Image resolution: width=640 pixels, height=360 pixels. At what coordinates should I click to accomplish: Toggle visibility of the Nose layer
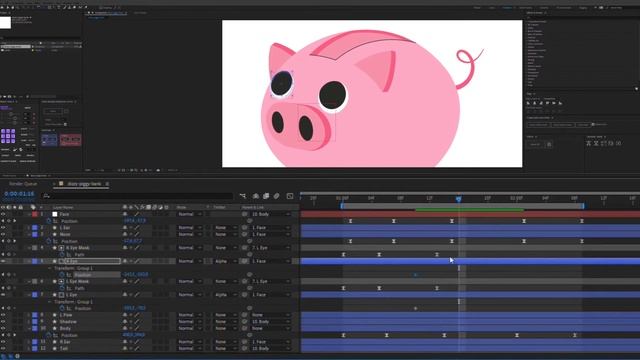tap(3, 234)
